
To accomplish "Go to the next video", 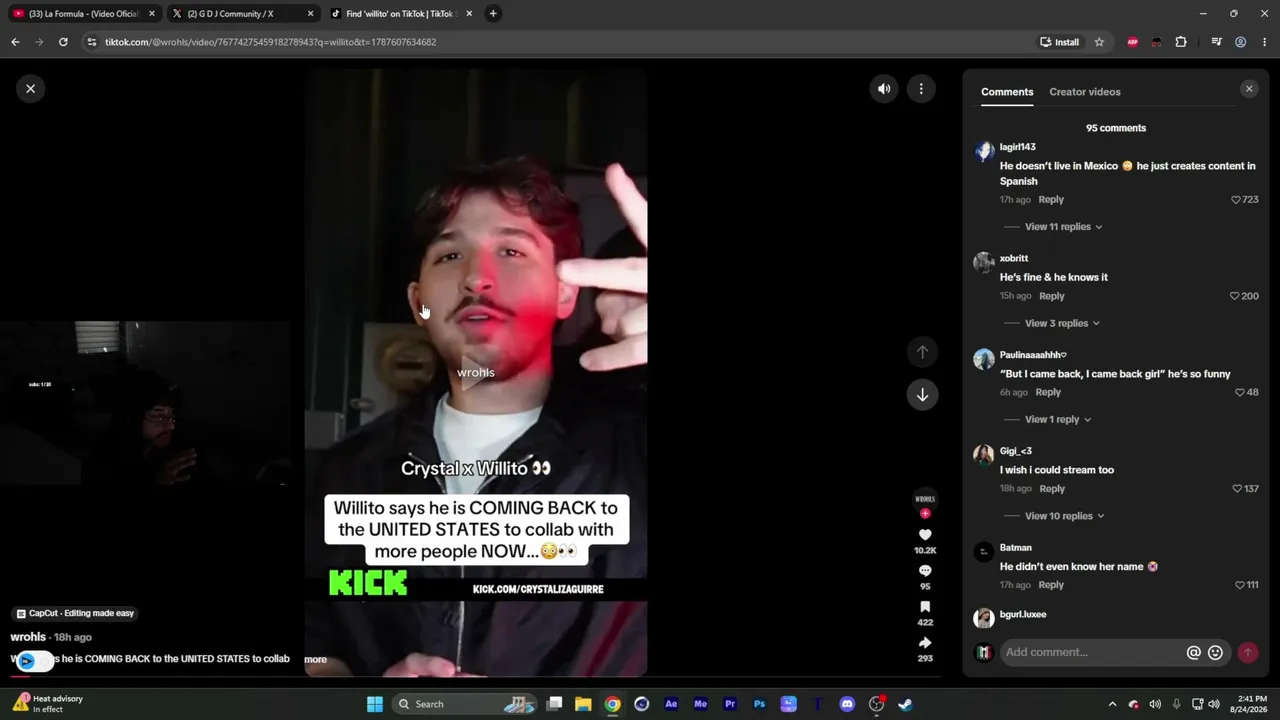I will [x=922, y=394].
